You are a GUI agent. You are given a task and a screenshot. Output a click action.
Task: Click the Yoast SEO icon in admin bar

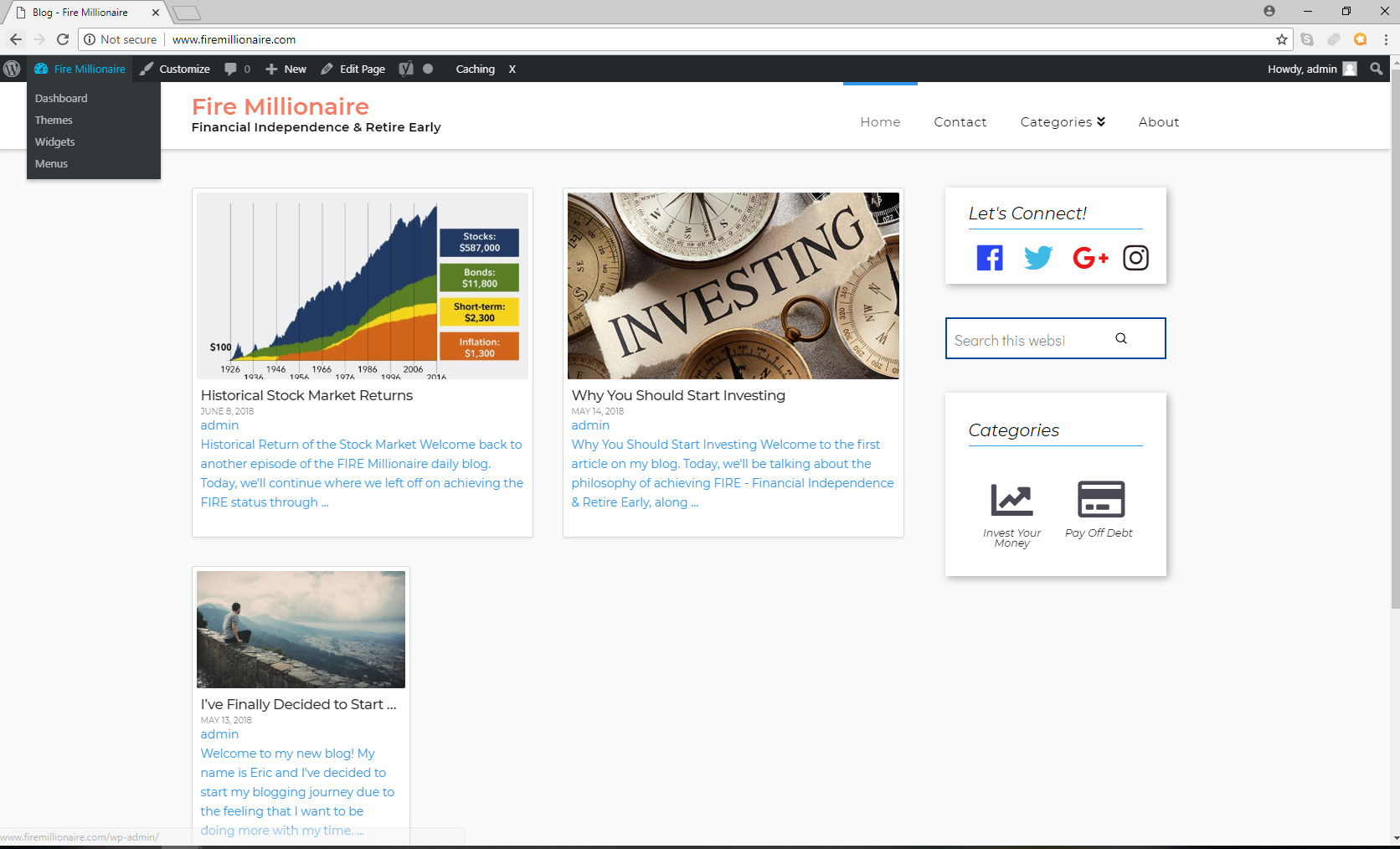point(406,69)
